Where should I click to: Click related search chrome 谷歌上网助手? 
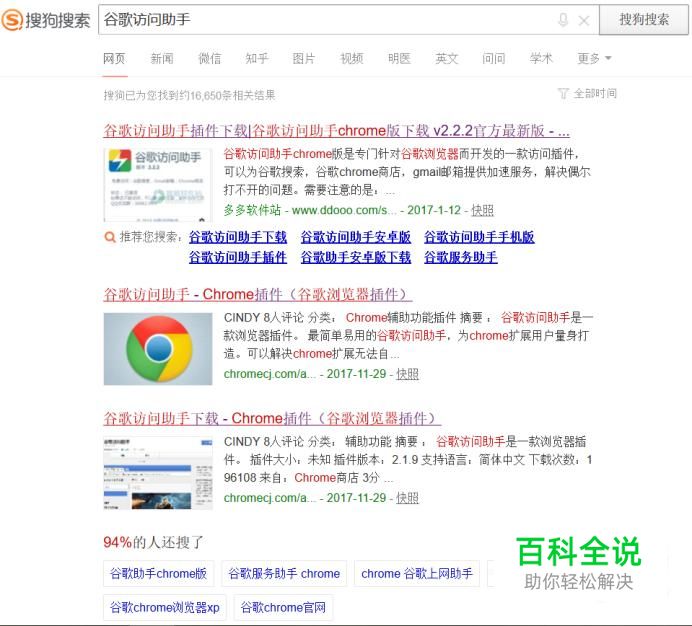417,573
